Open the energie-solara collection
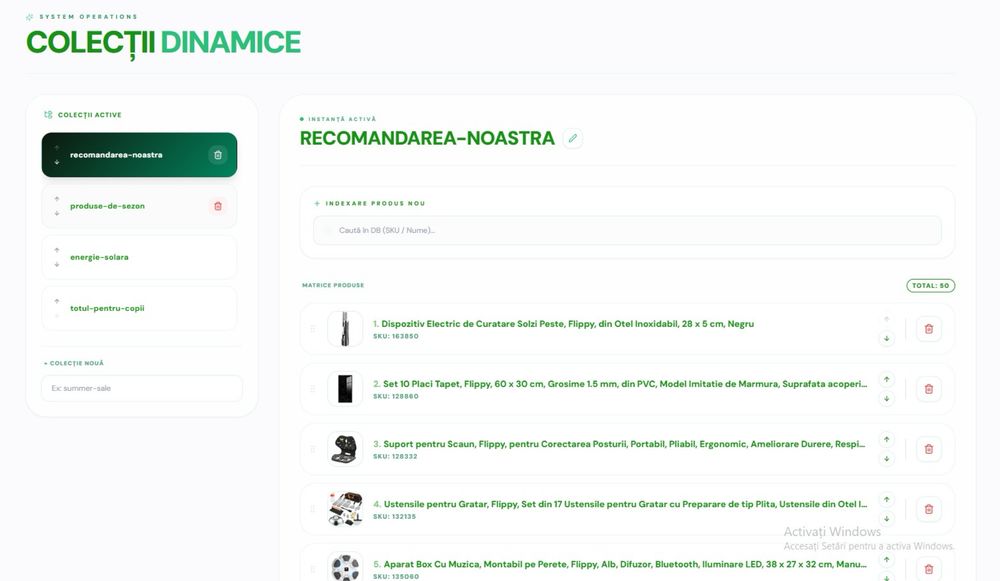 pos(139,257)
